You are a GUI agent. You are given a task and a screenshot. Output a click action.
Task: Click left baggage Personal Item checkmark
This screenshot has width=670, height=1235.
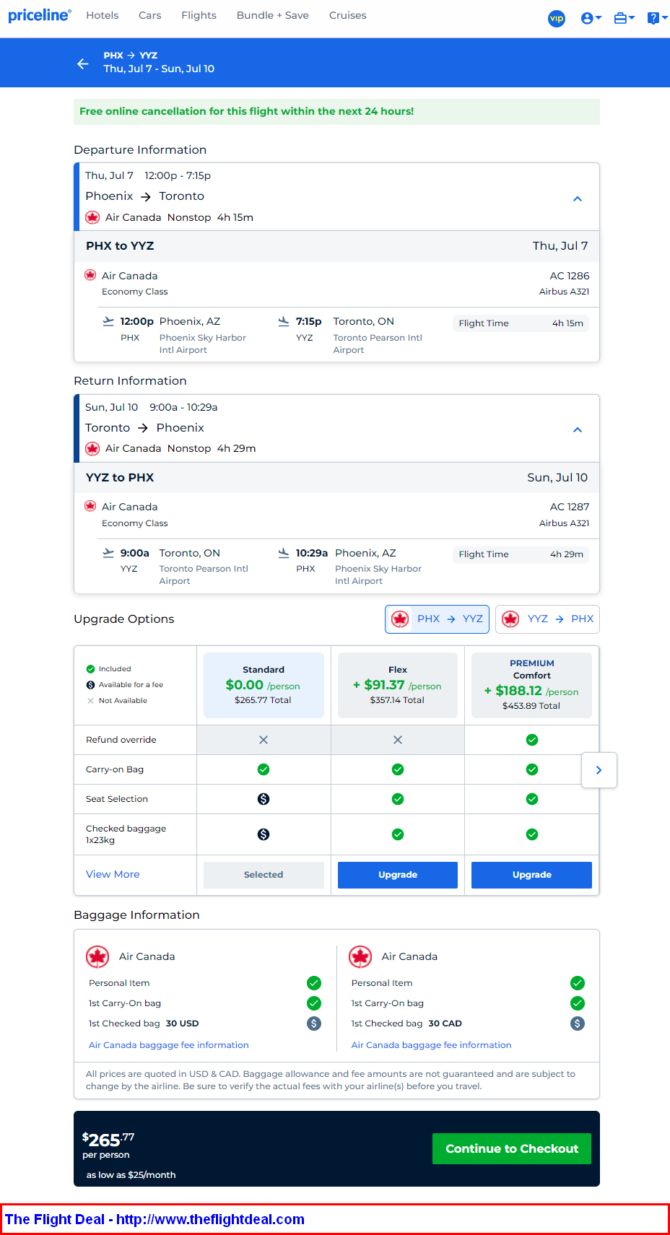click(314, 983)
